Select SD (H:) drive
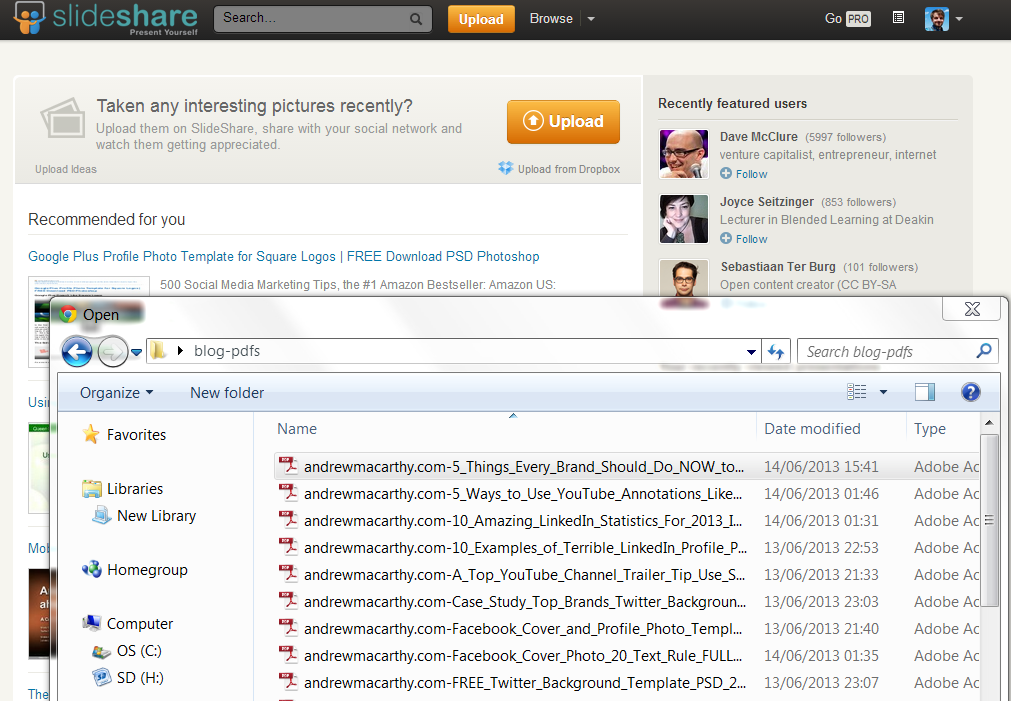The height and width of the screenshot is (701, 1011). pyautogui.click(x=140, y=678)
